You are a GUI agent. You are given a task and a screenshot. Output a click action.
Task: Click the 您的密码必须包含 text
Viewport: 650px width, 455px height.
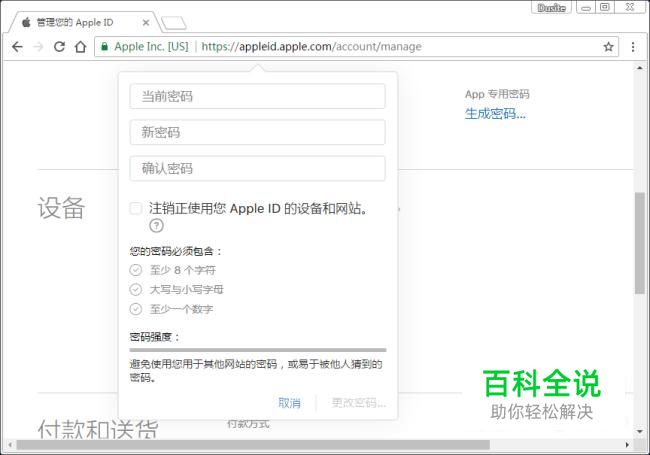coord(176,251)
